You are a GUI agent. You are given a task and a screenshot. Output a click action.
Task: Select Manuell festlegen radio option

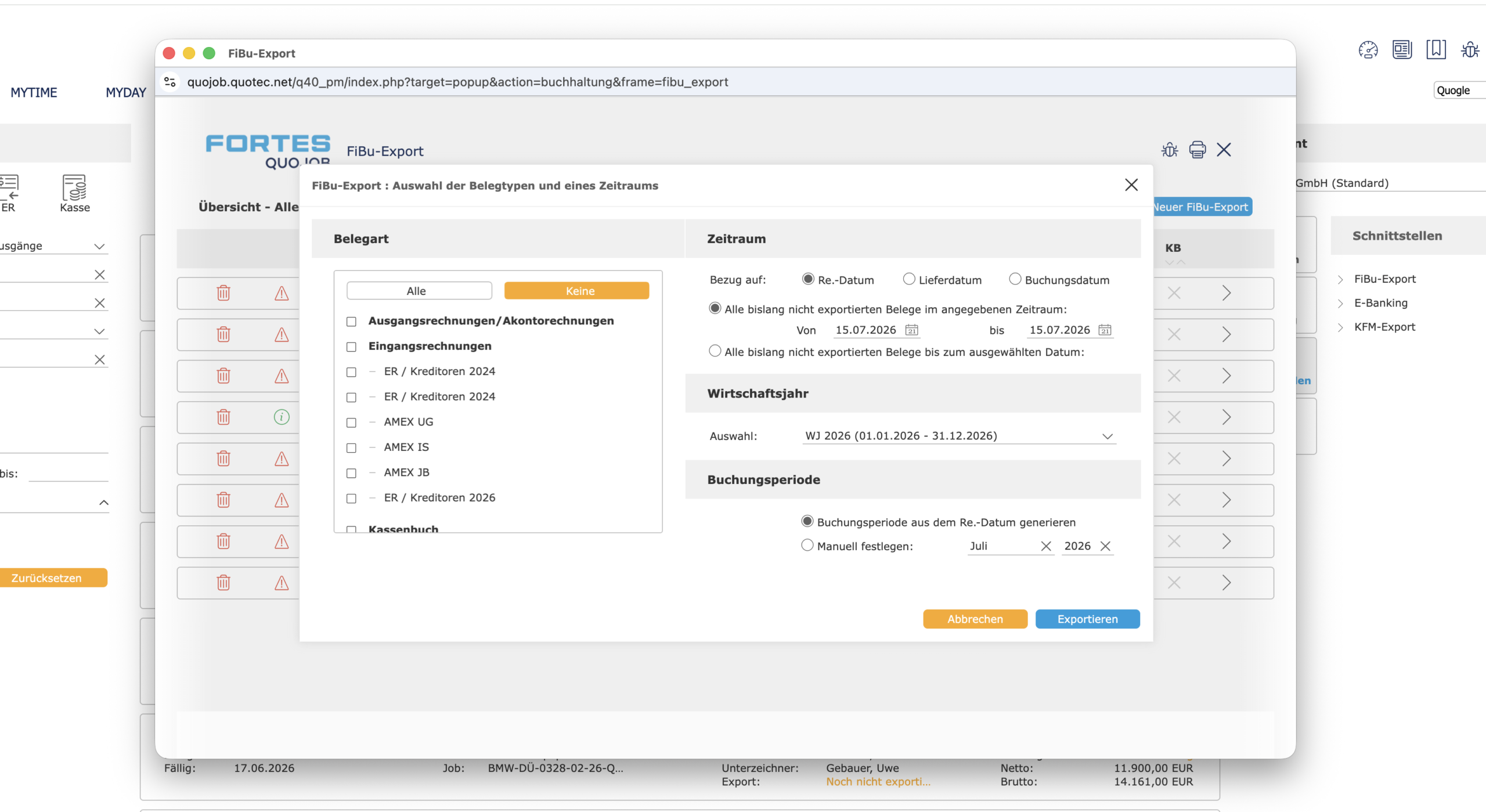807,546
